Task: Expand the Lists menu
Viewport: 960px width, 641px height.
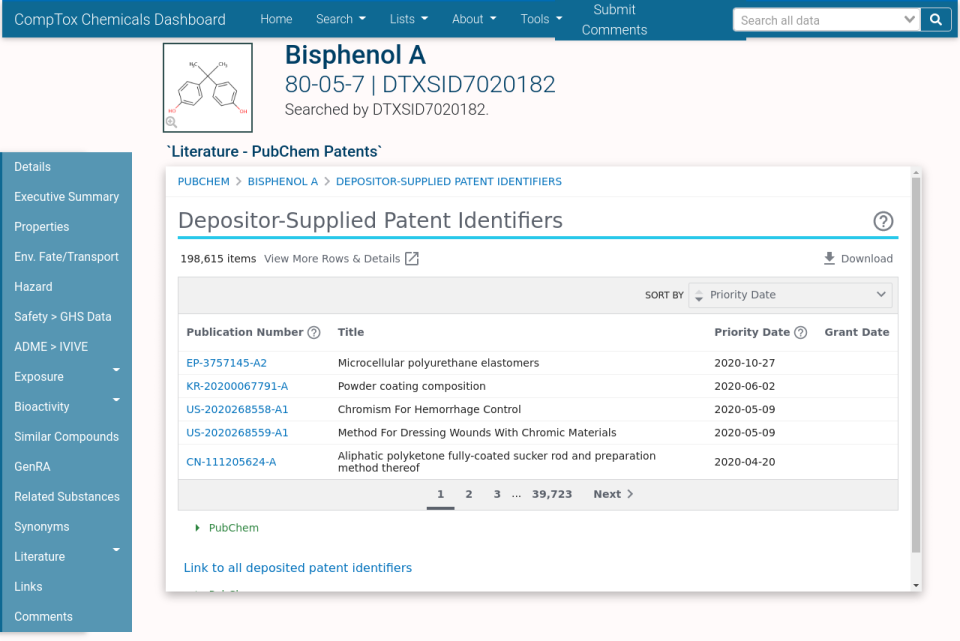Action: click(409, 19)
